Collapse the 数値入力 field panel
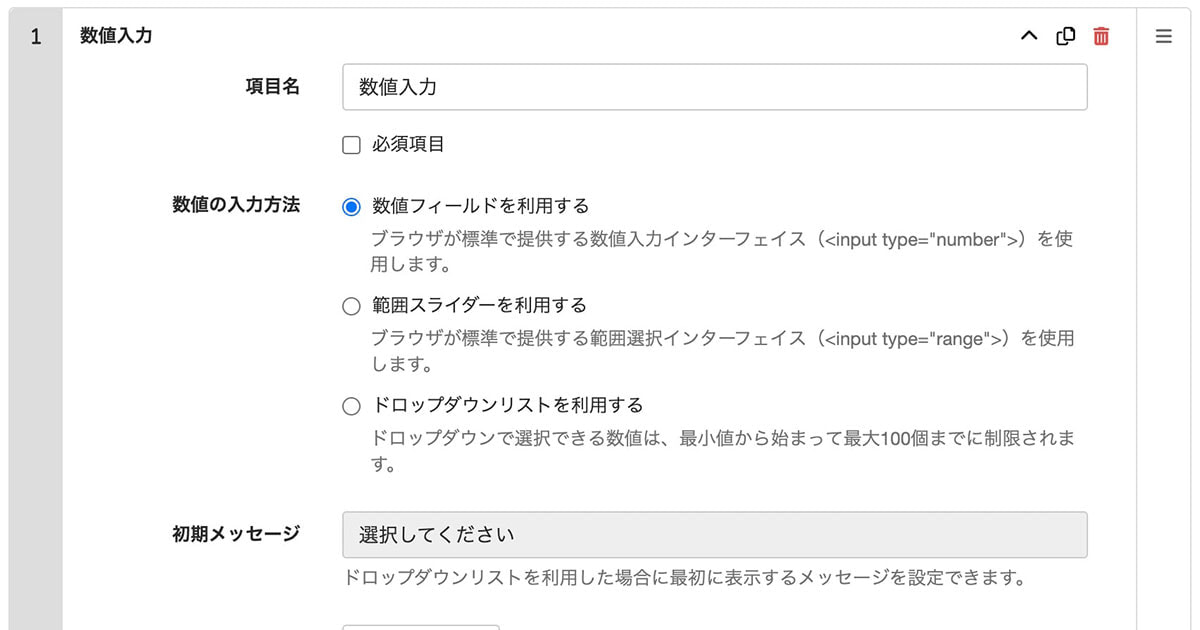The width and height of the screenshot is (1200, 630). coord(1028,37)
